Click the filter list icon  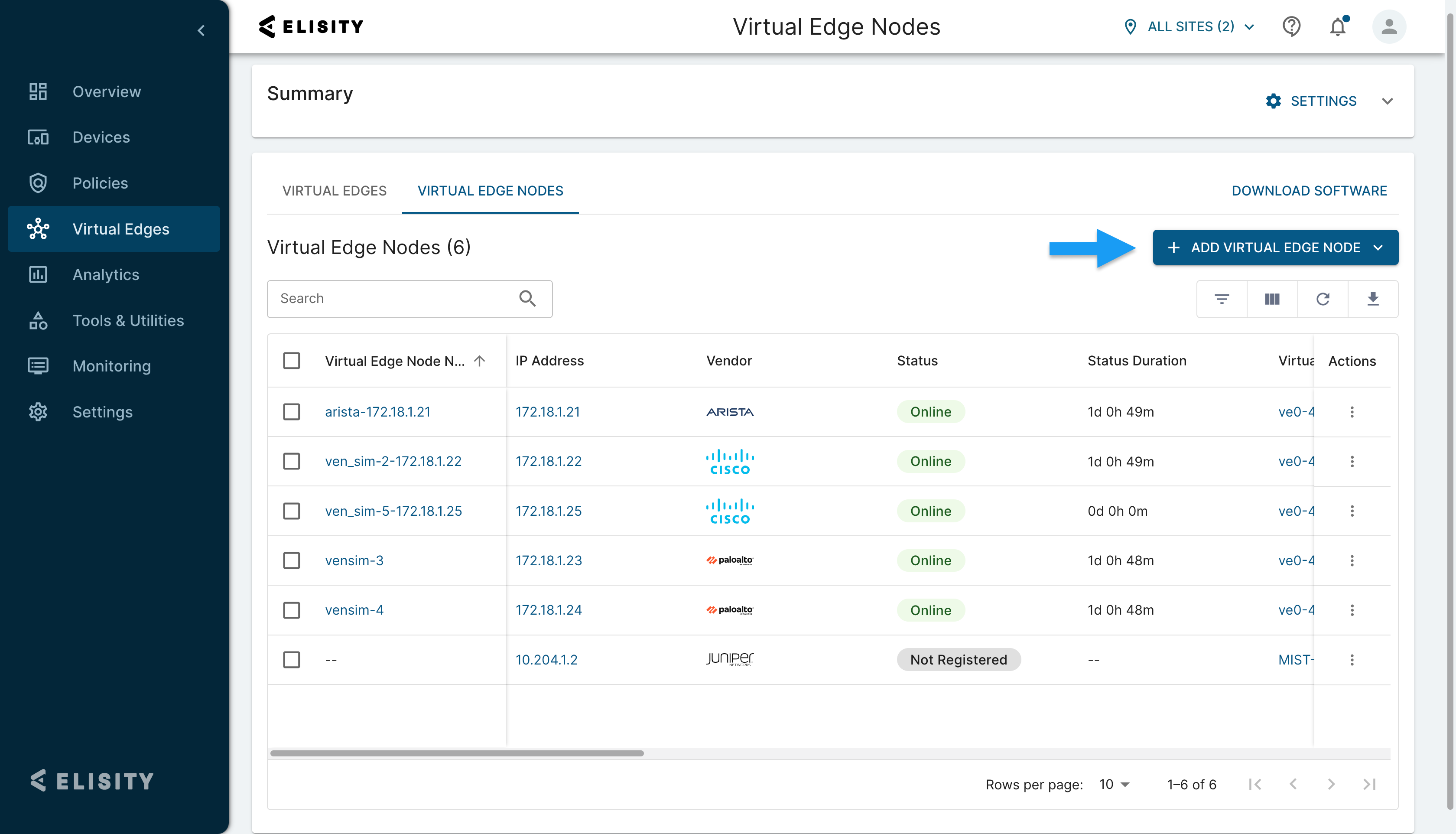1221,299
